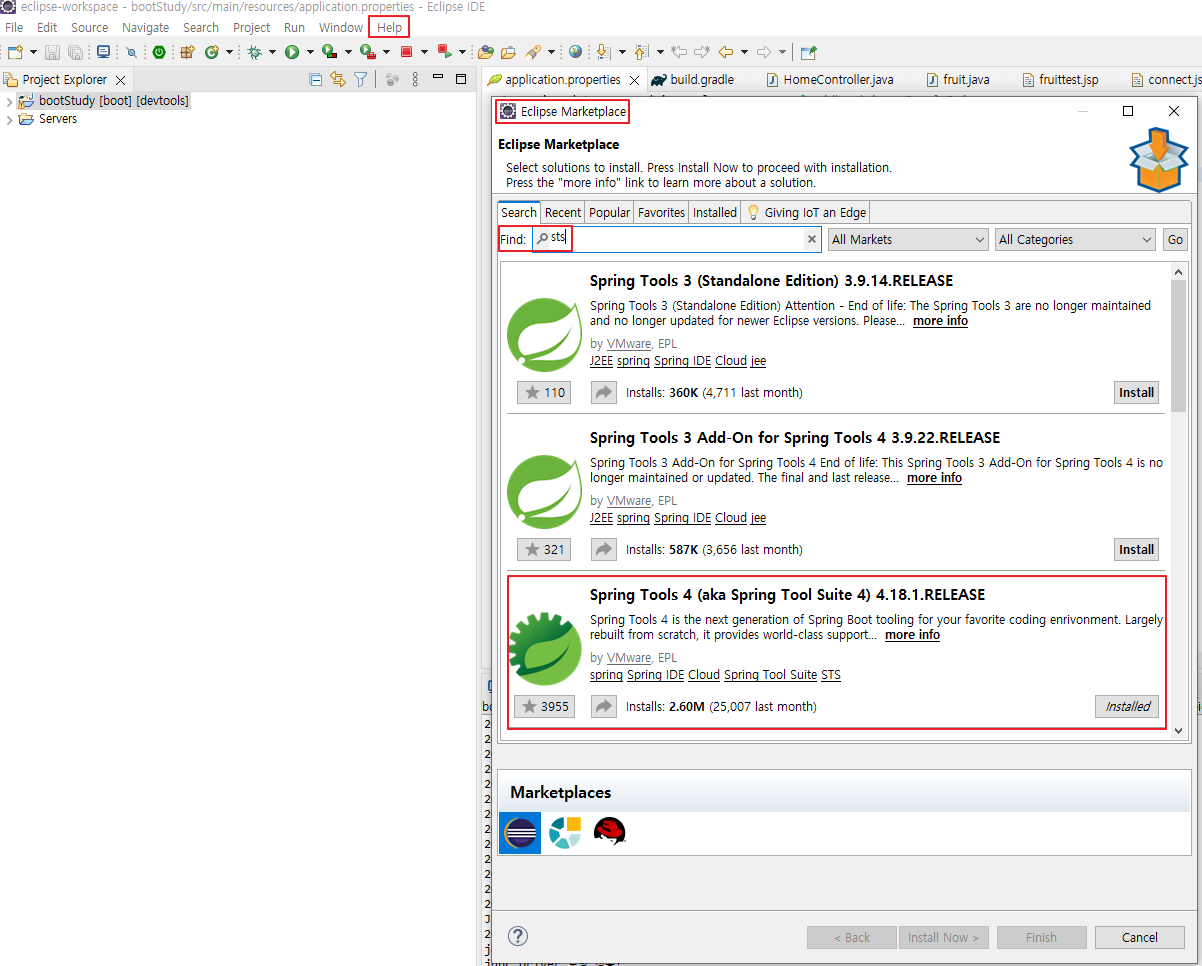The height and width of the screenshot is (966, 1202).
Task: Switch to the Installed tab in Marketplace
Action: [715, 212]
